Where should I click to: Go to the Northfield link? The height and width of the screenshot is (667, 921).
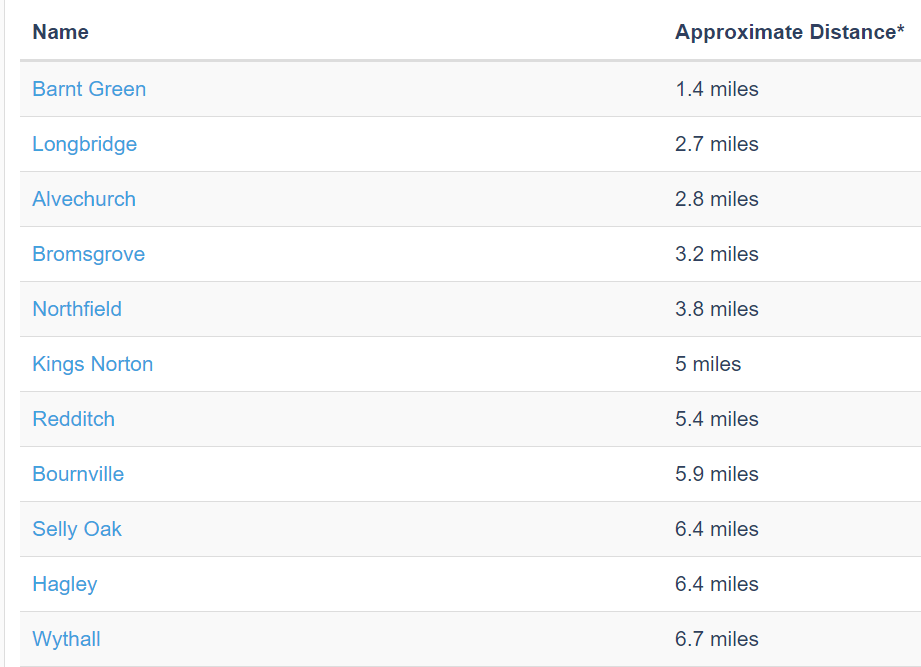[77, 309]
